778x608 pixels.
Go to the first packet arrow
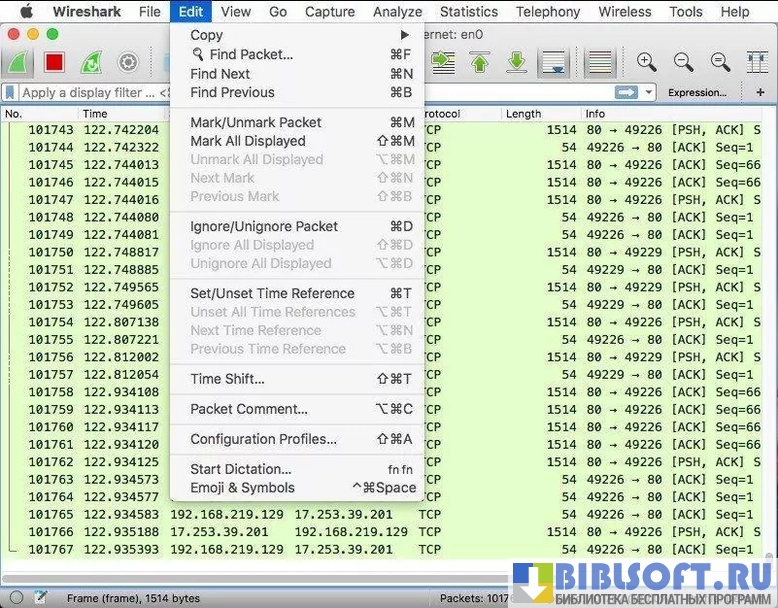[x=480, y=62]
